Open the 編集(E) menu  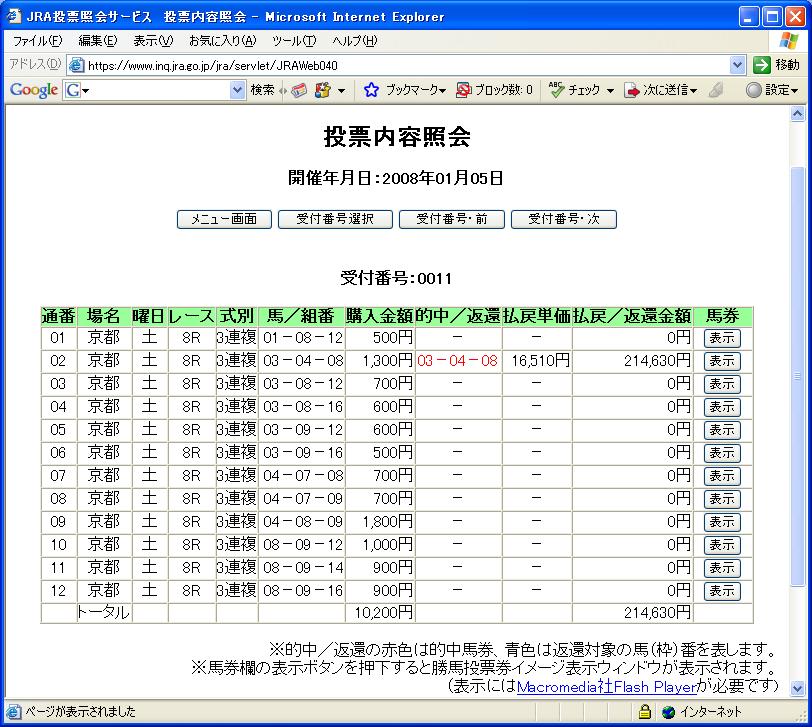point(97,41)
